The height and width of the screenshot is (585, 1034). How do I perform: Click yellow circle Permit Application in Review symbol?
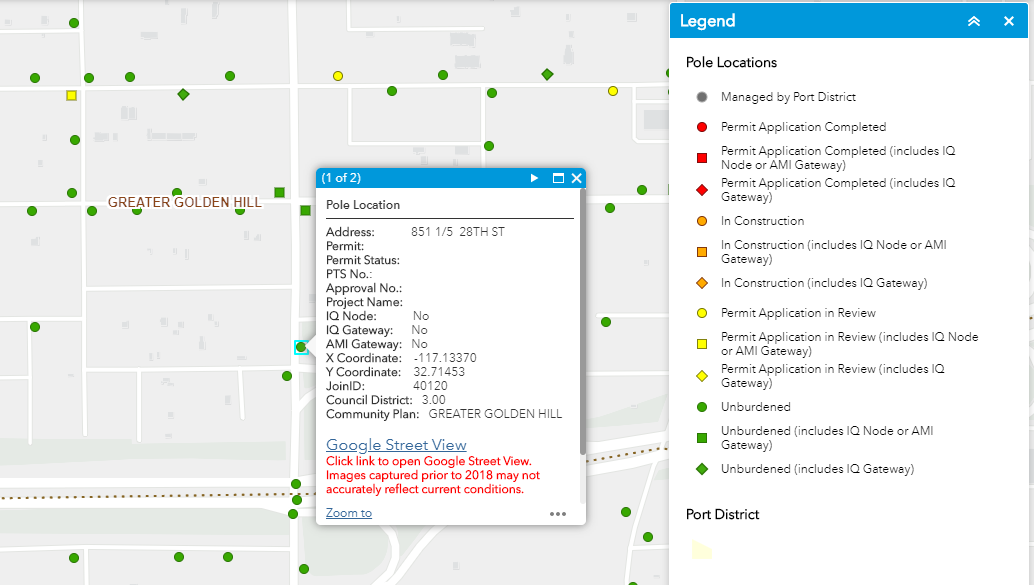click(702, 313)
